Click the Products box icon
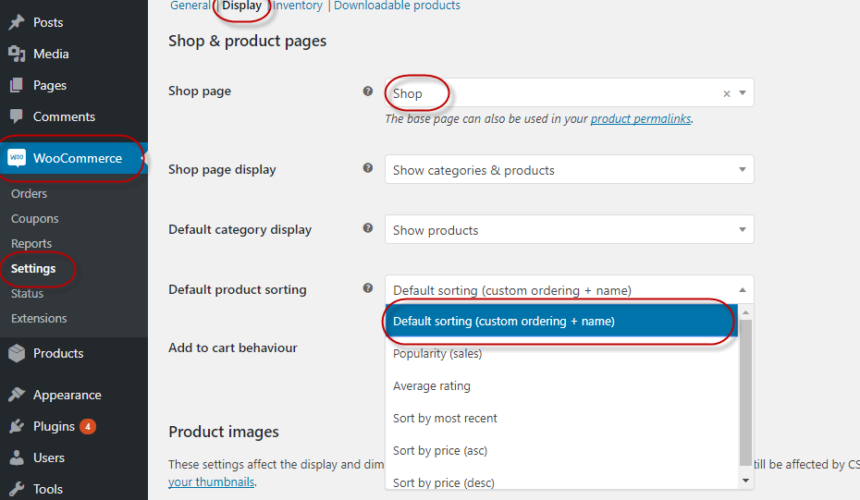 click(16, 353)
